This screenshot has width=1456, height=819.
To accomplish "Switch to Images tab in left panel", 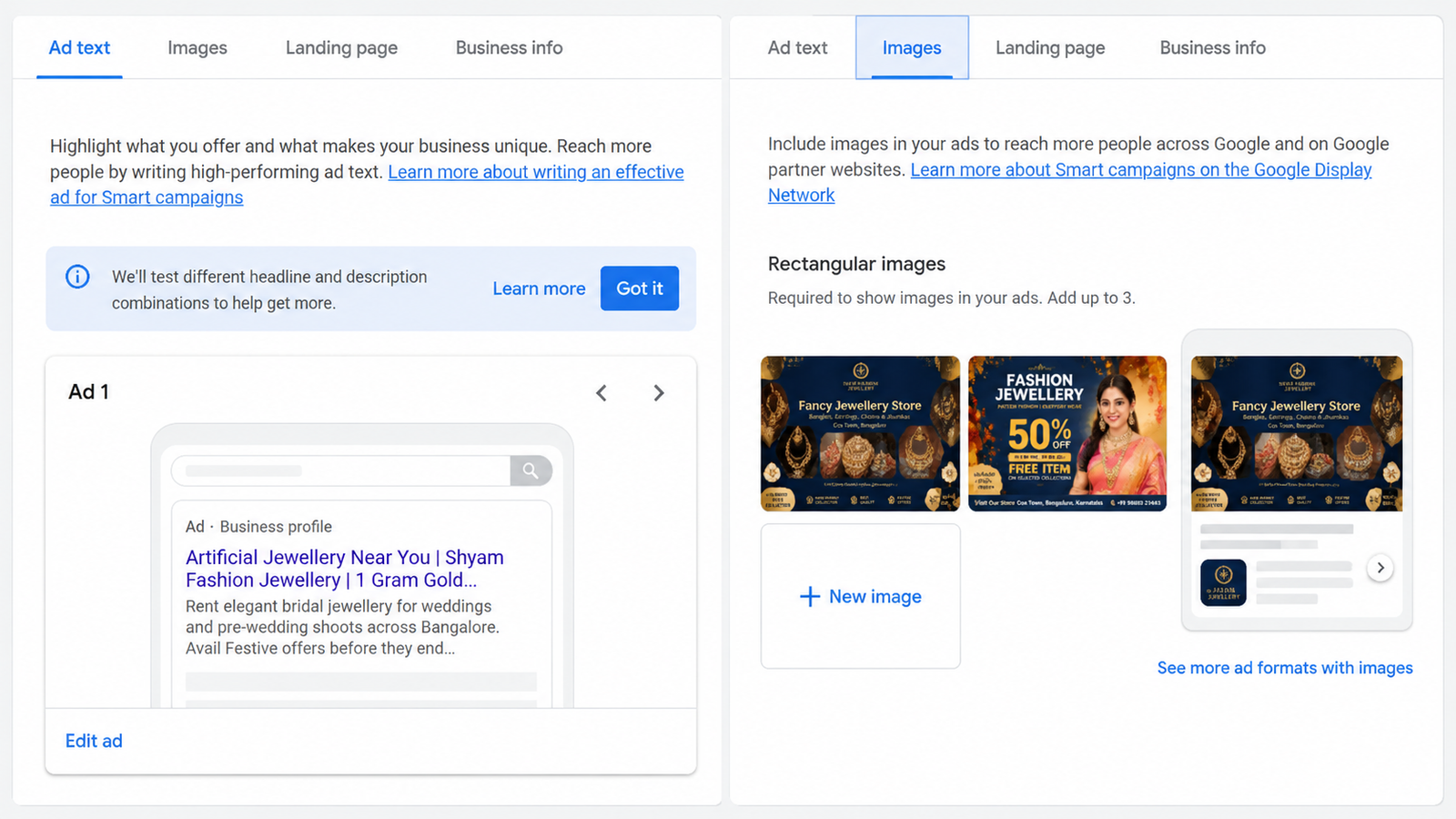I will click(x=197, y=47).
